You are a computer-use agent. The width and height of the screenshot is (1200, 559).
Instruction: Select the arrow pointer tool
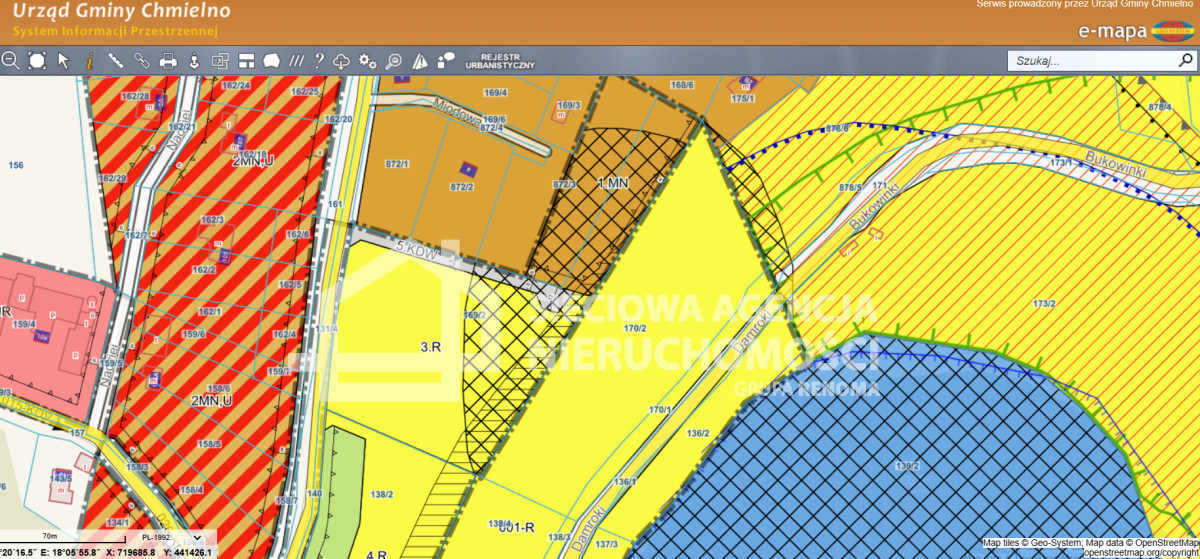tap(63, 60)
